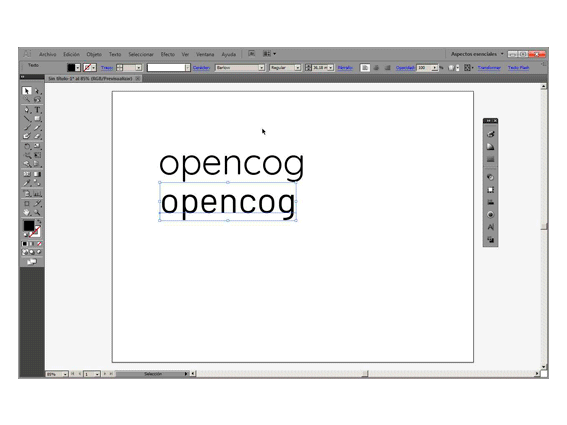Open the Seleccionar menu
The image size is (567, 425).
pos(141,54)
